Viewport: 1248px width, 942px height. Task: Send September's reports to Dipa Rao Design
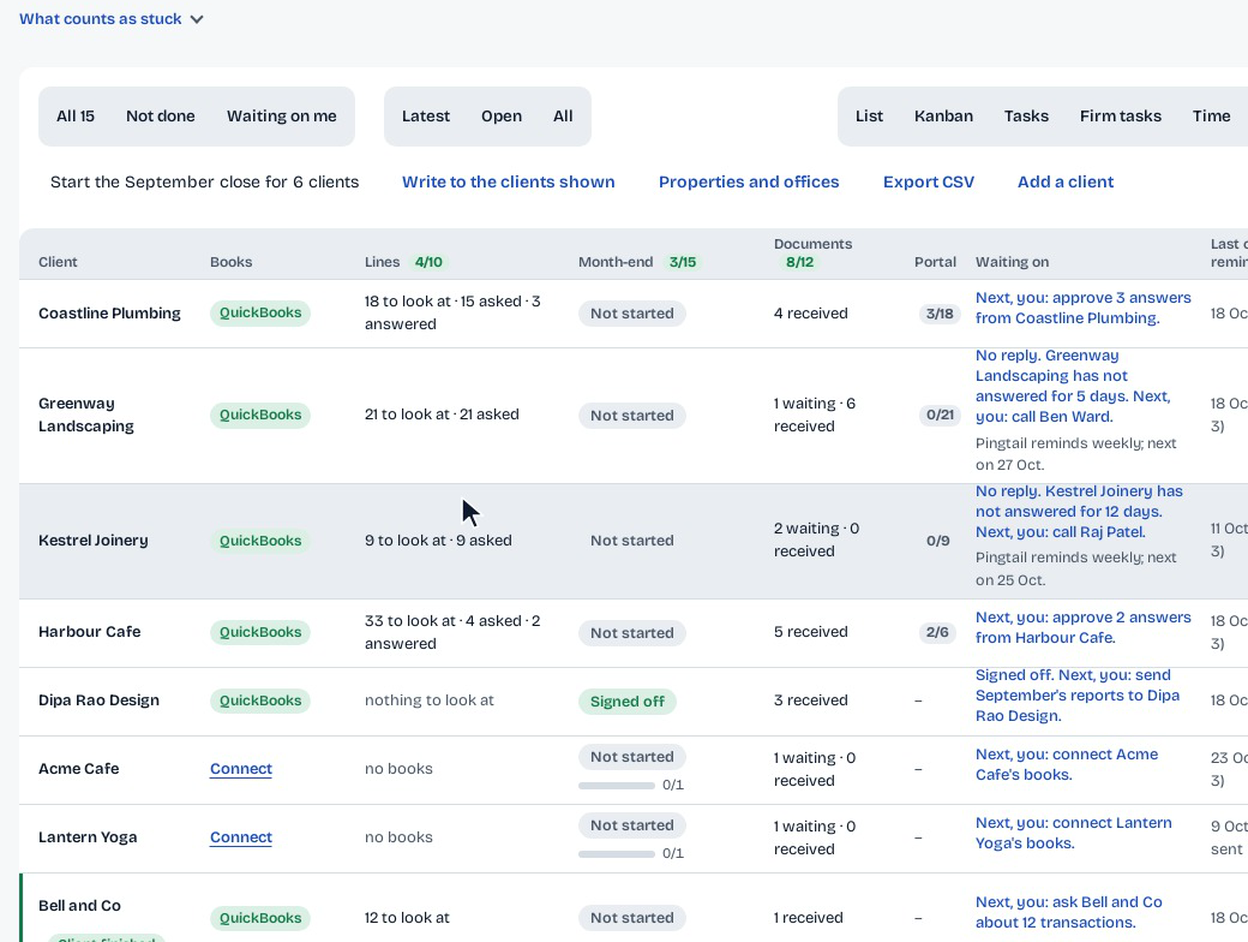(1078, 696)
